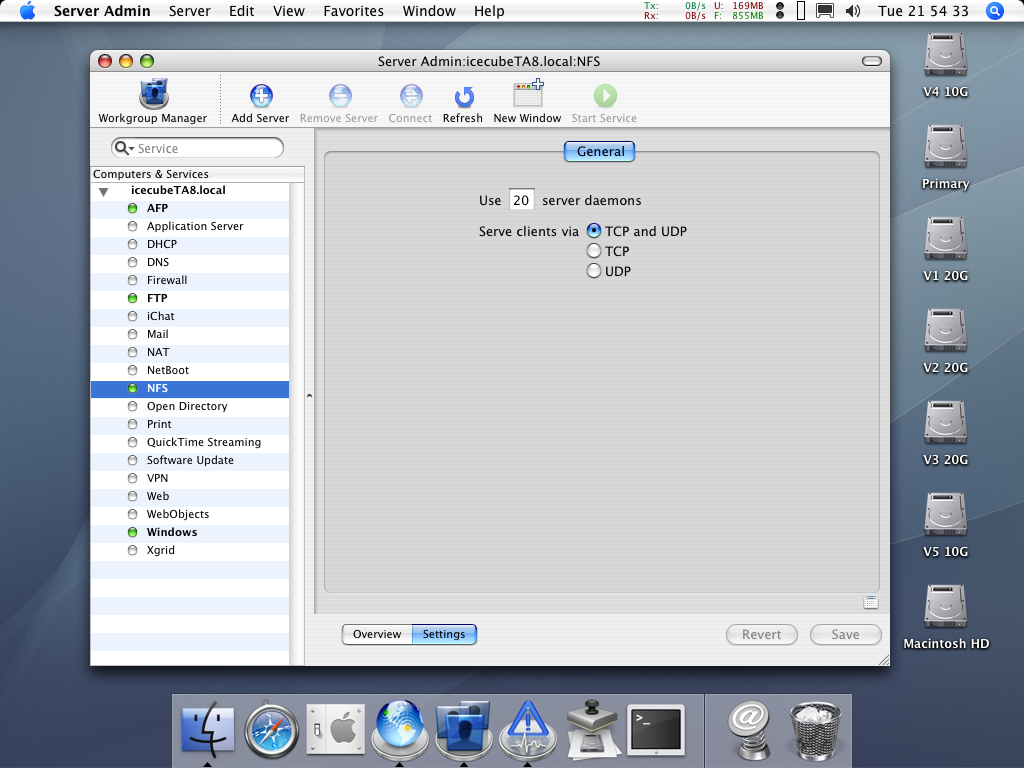
Task: Click the General tab
Action: [600, 152]
